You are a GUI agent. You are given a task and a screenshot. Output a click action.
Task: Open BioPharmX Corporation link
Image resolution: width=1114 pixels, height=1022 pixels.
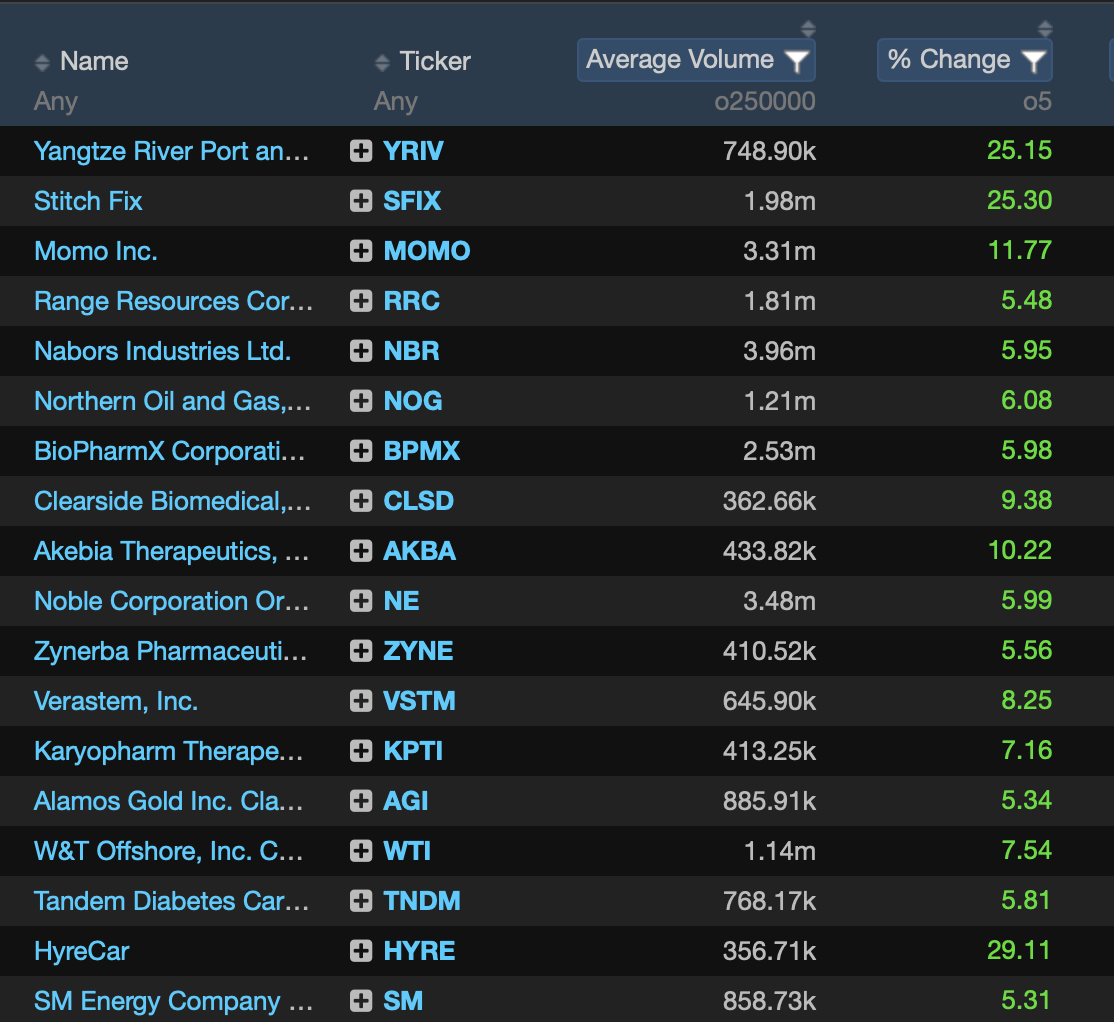pos(170,451)
